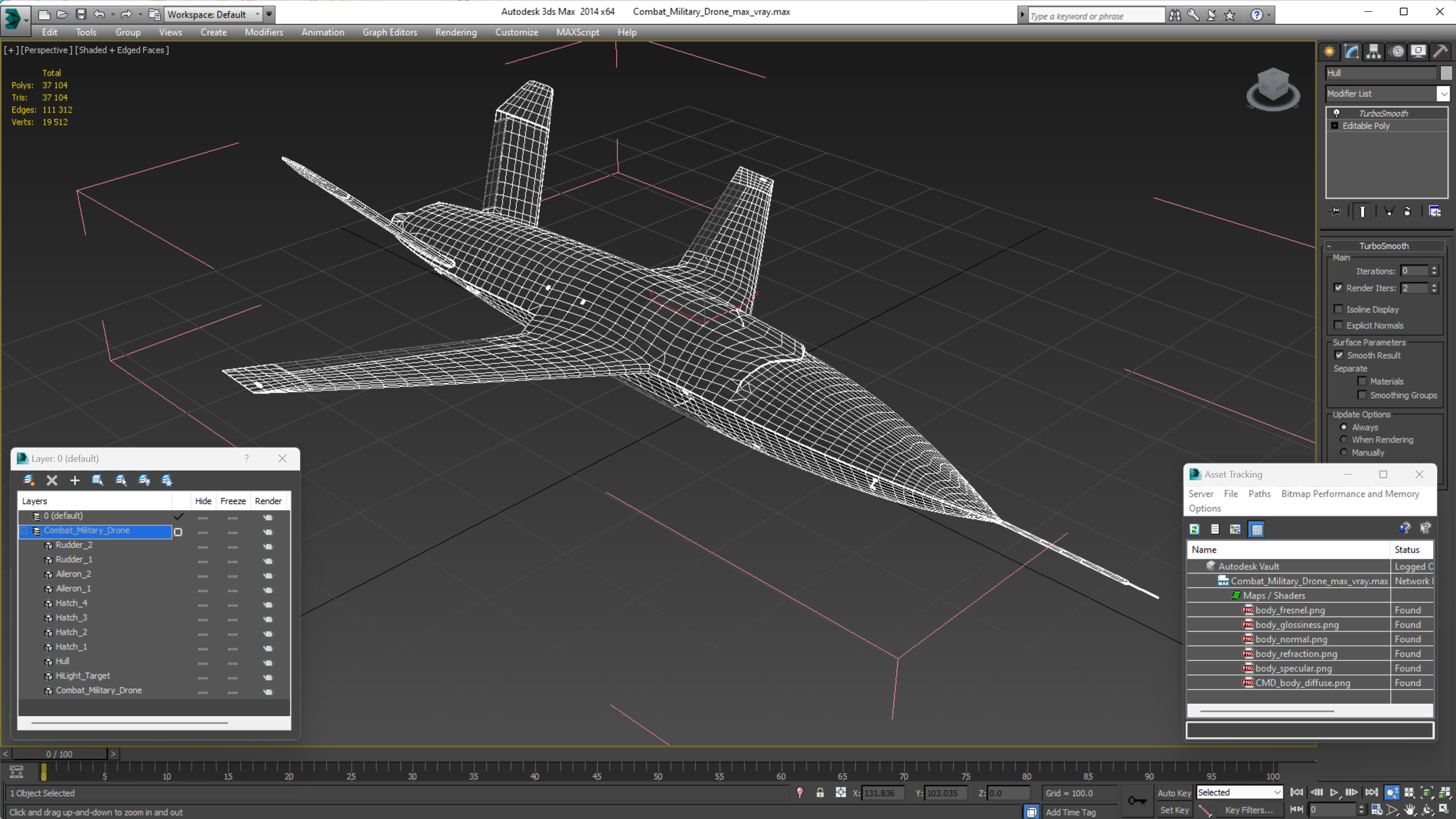Screen dimensions: 1456x819
Task: Click Remove Modifier from stack icon
Action: (1408, 211)
